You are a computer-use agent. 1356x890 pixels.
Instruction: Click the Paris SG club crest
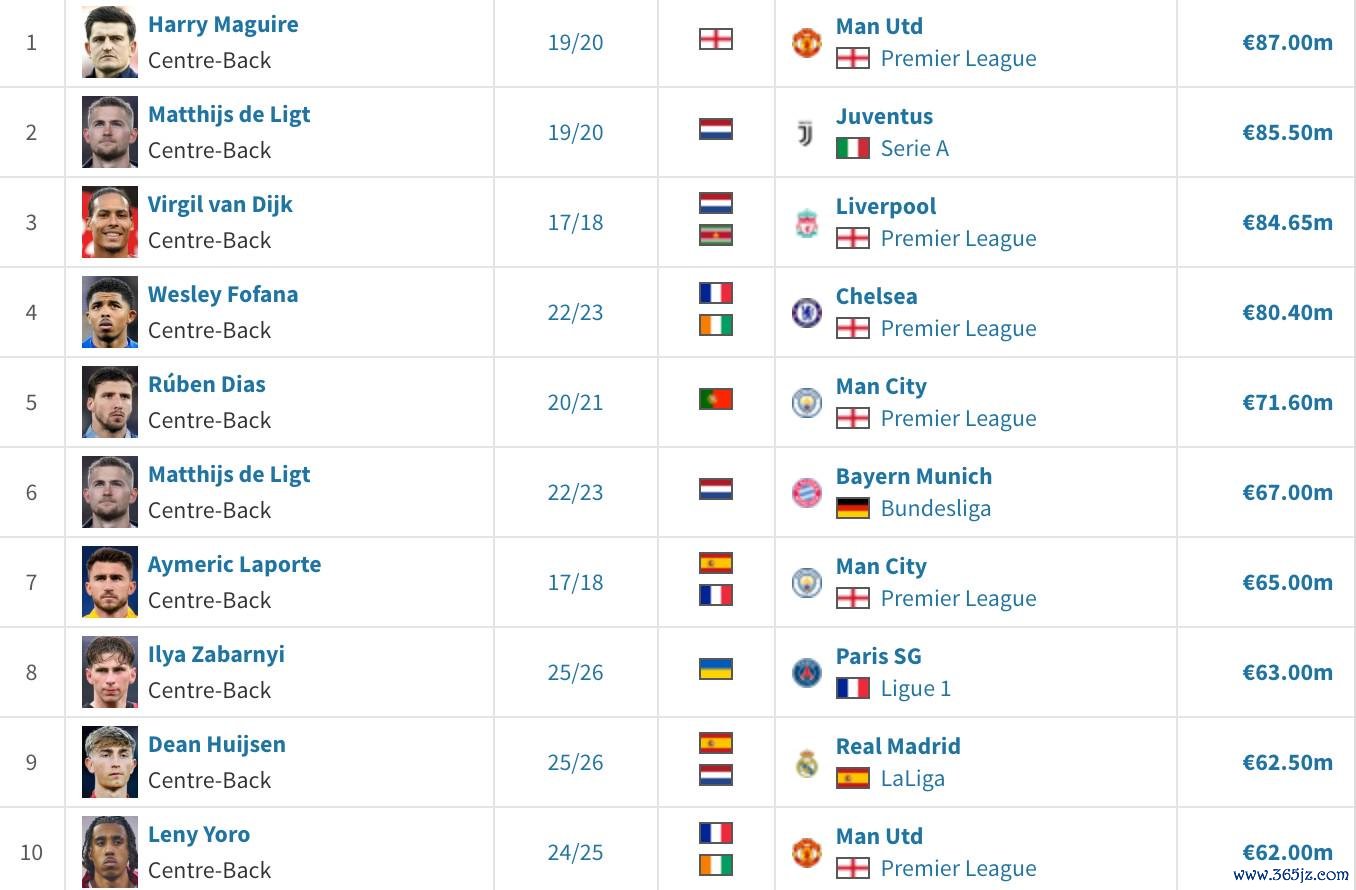[806, 672]
